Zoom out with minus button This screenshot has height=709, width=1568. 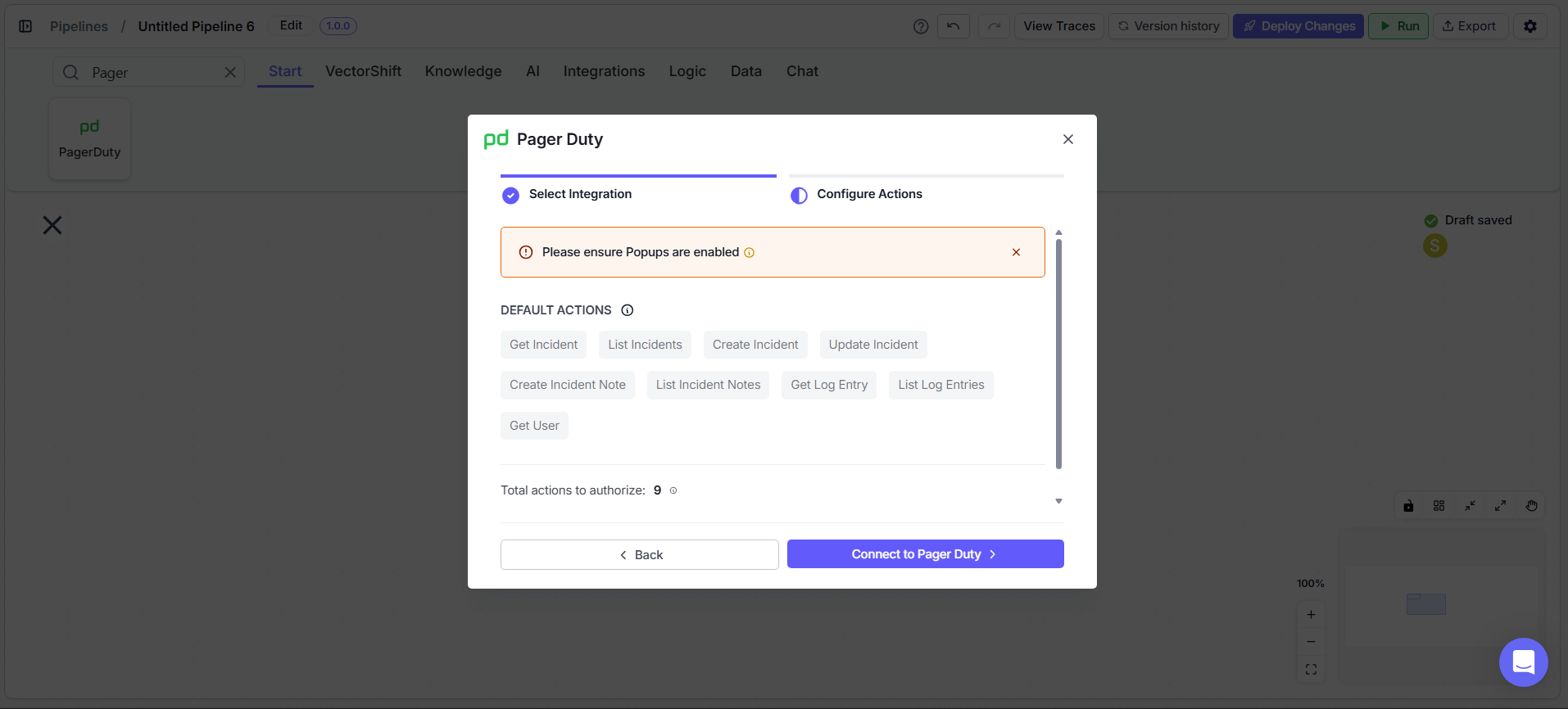click(1311, 642)
